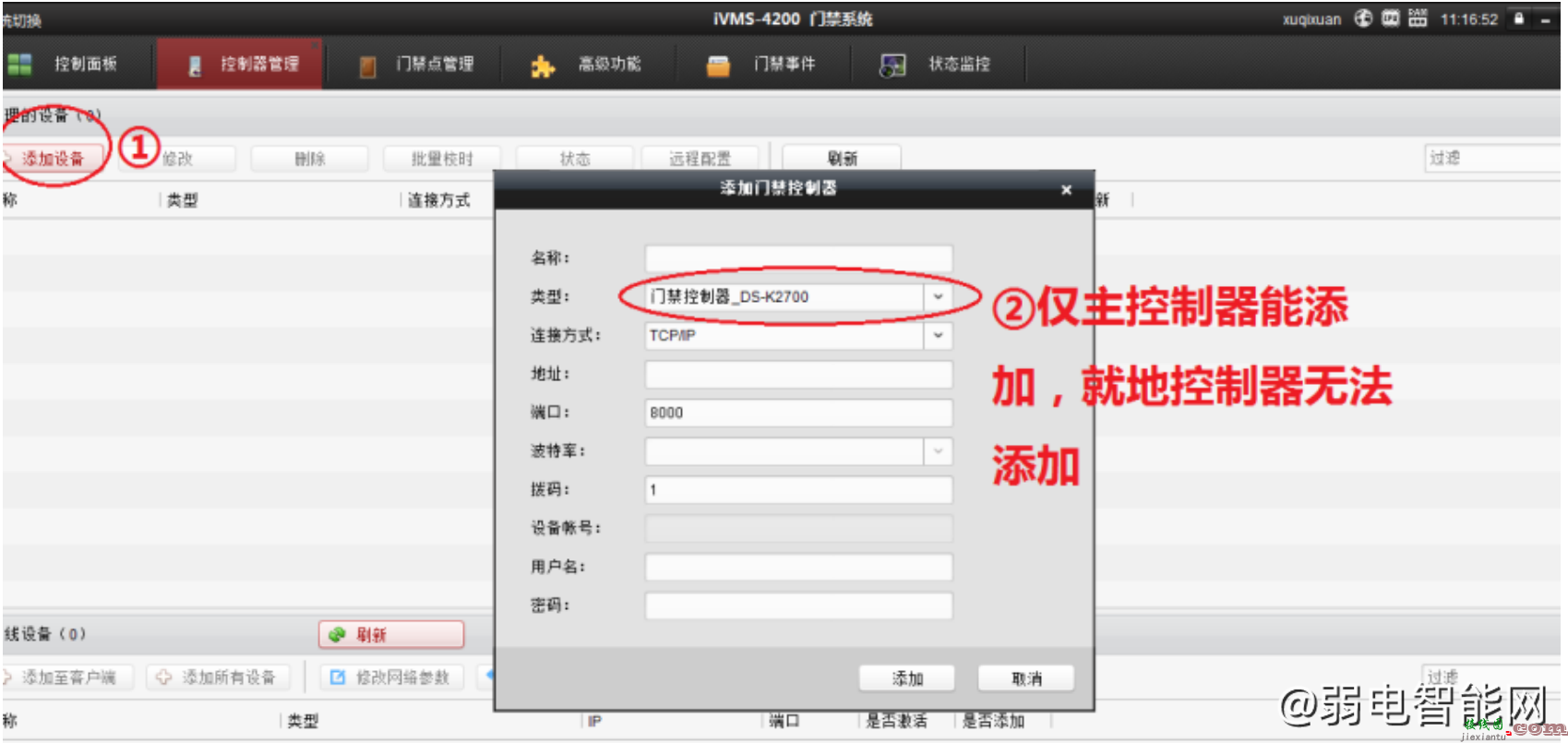The height and width of the screenshot is (743, 1568).
Task: Click the 批量校时 button
Action: pyautogui.click(x=442, y=159)
